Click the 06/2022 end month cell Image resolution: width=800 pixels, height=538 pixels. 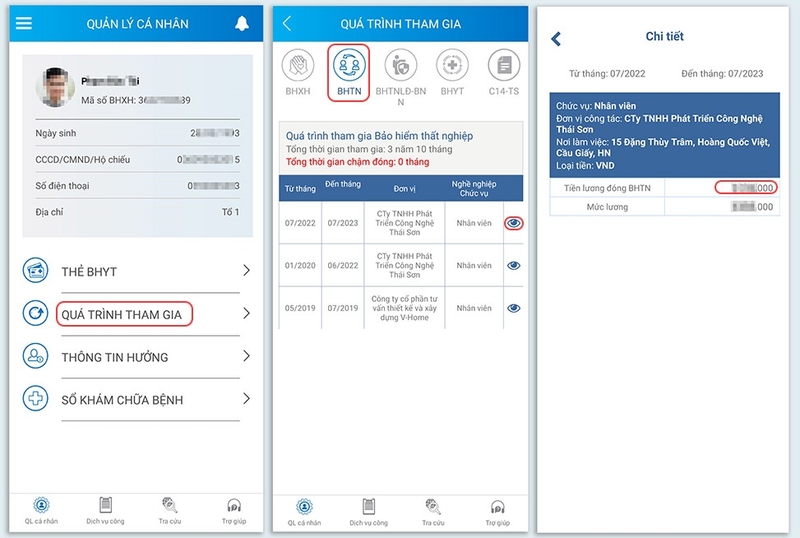coord(343,265)
